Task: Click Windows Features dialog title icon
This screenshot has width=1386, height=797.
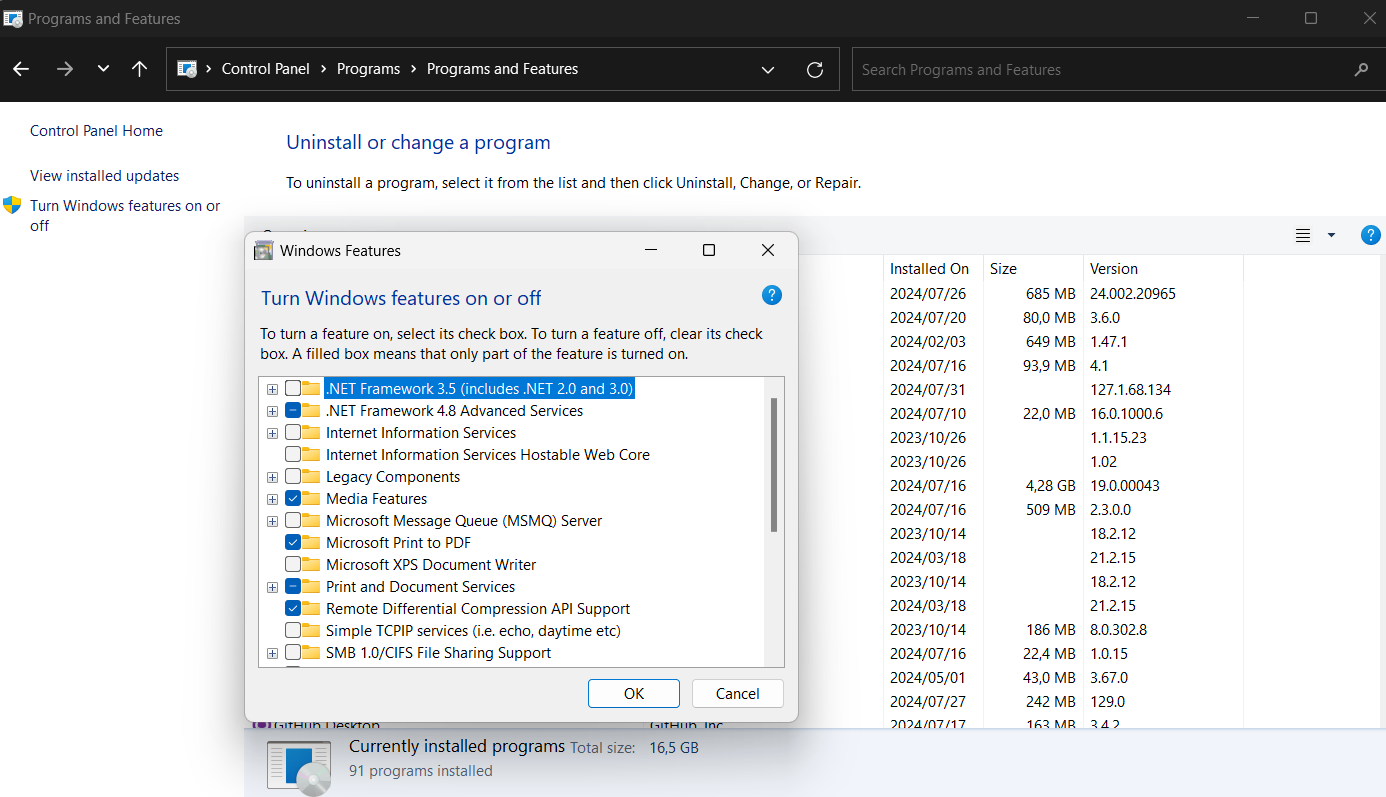Action: [264, 250]
